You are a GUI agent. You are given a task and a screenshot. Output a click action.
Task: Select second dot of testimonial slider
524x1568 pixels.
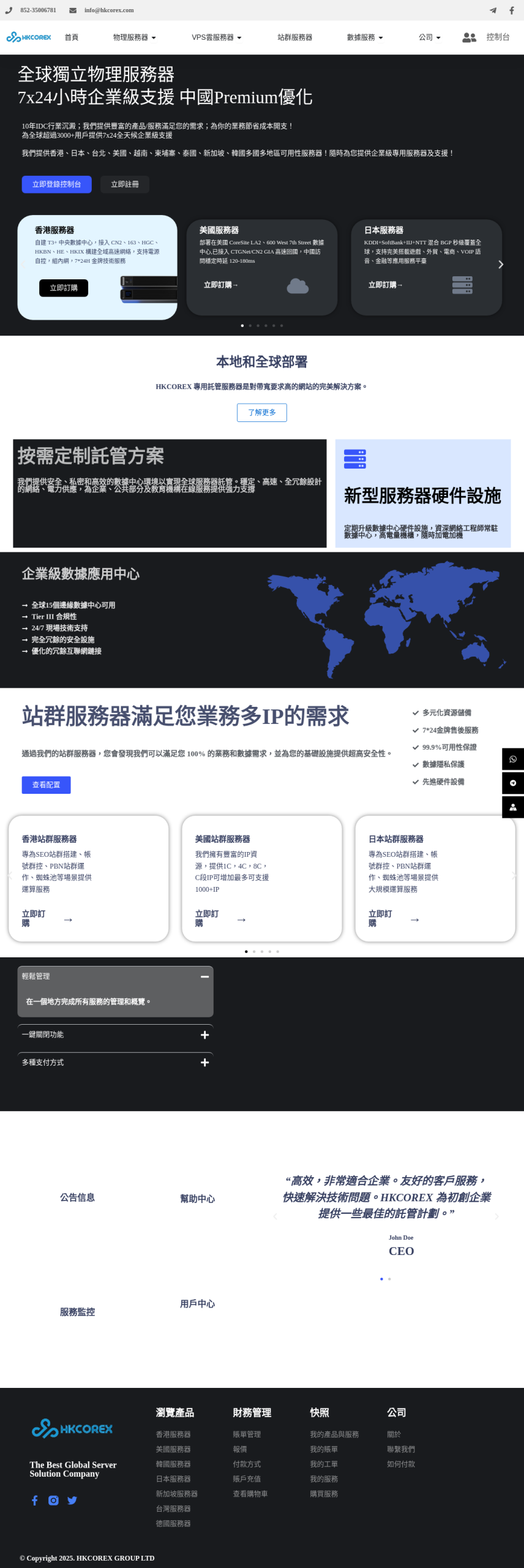pyautogui.click(x=389, y=1279)
